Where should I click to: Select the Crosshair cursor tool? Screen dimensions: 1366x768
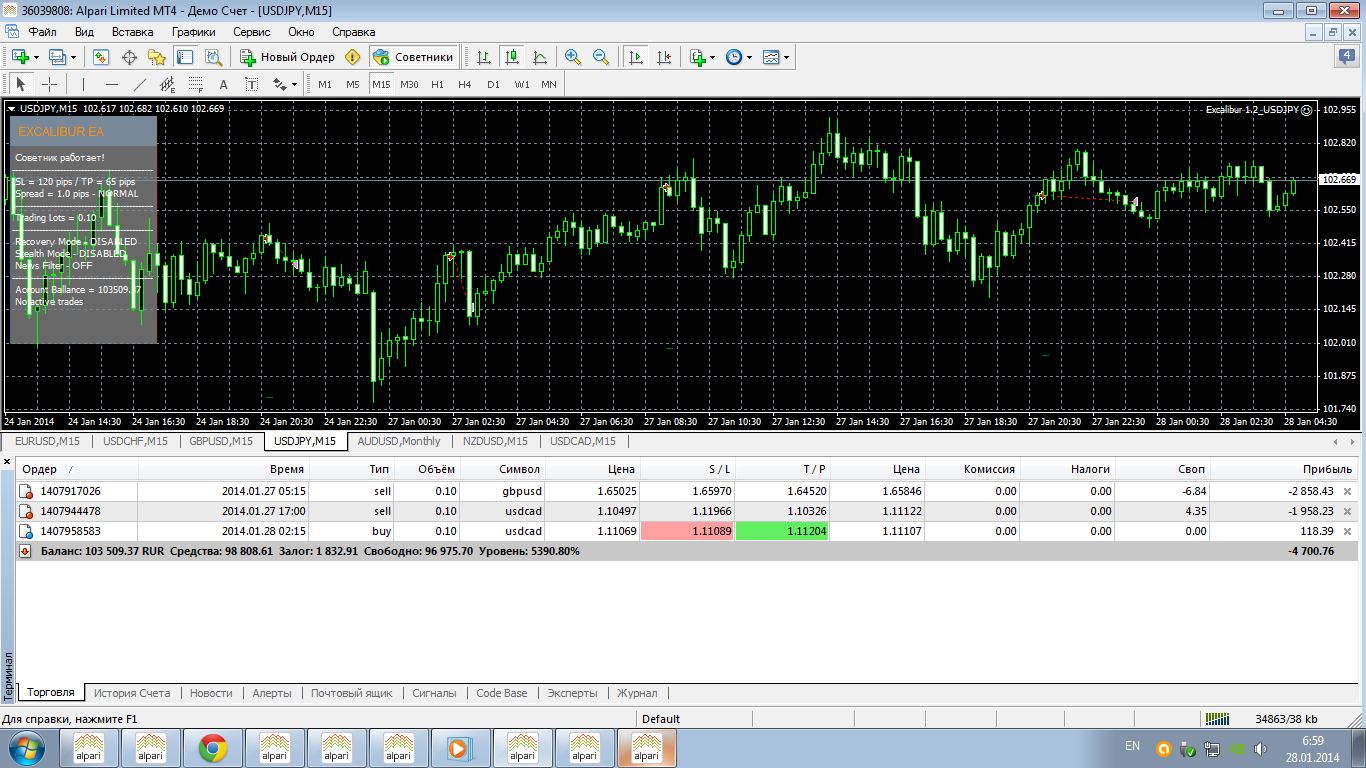coord(49,84)
